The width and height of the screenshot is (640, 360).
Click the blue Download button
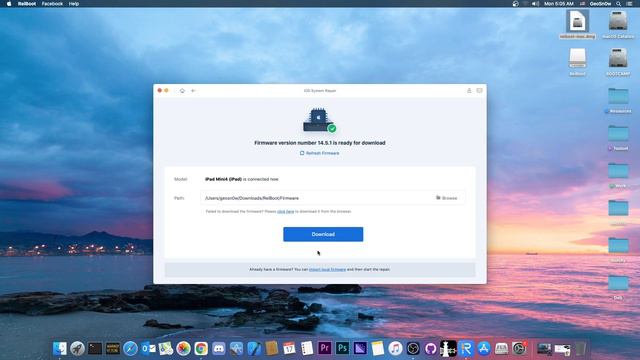tap(323, 234)
